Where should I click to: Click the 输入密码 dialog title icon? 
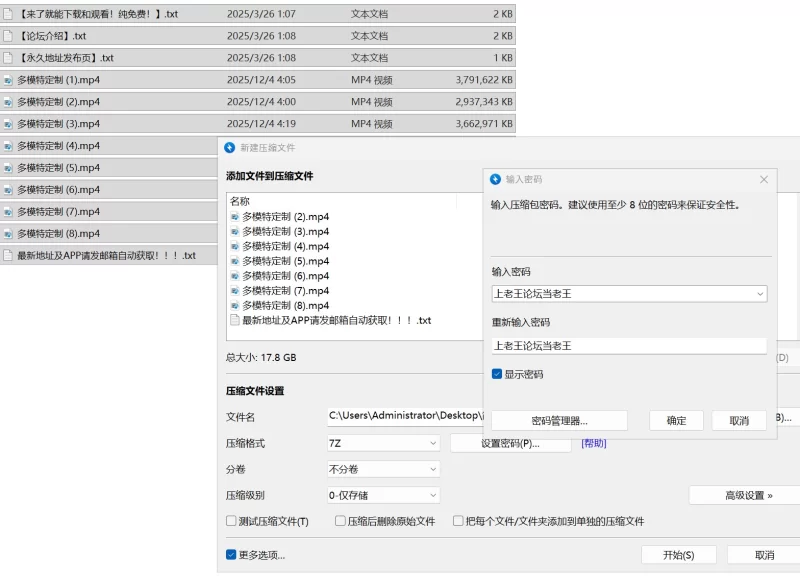pyautogui.click(x=495, y=179)
